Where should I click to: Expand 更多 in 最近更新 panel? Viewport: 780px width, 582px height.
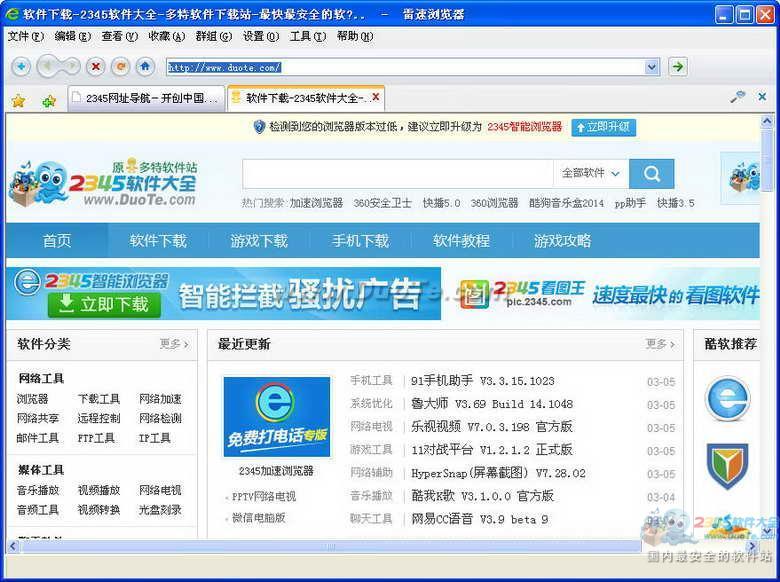660,344
